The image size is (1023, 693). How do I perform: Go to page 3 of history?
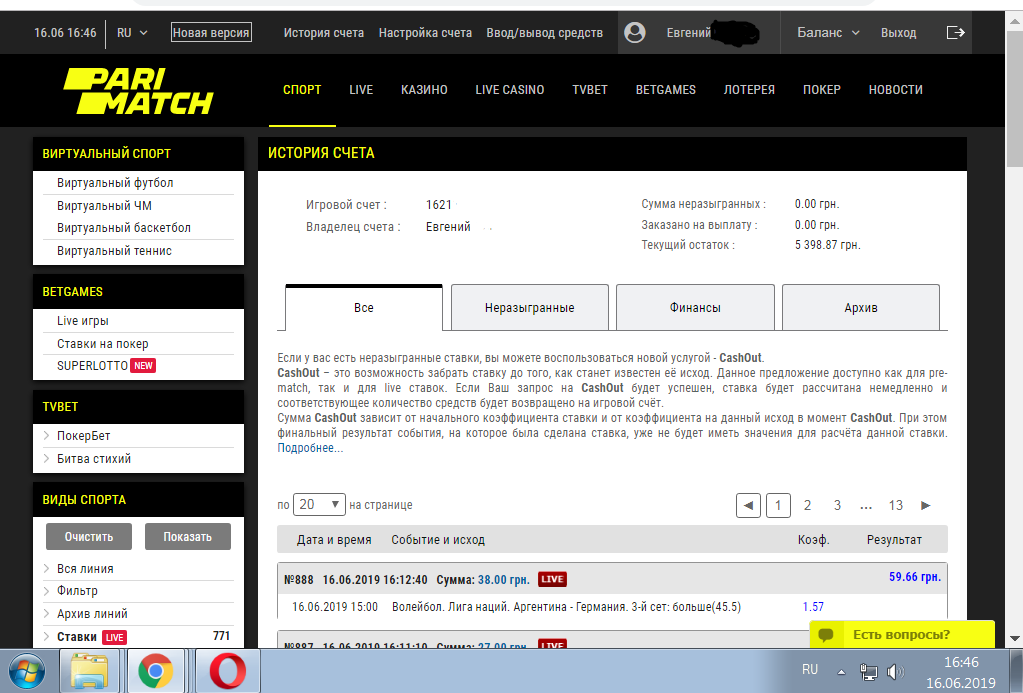(837, 505)
